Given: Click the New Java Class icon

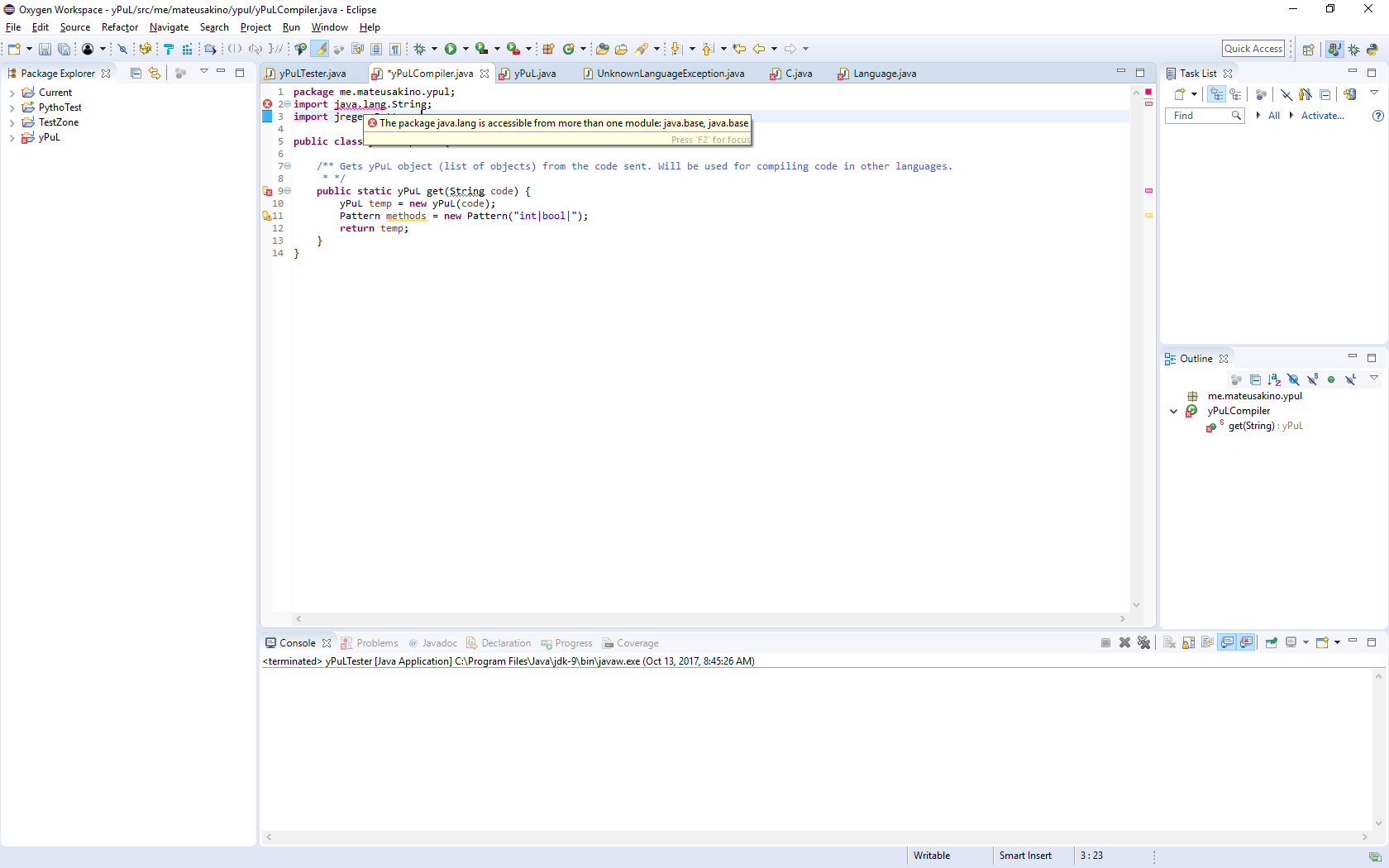Looking at the screenshot, I should click(x=568, y=49).
